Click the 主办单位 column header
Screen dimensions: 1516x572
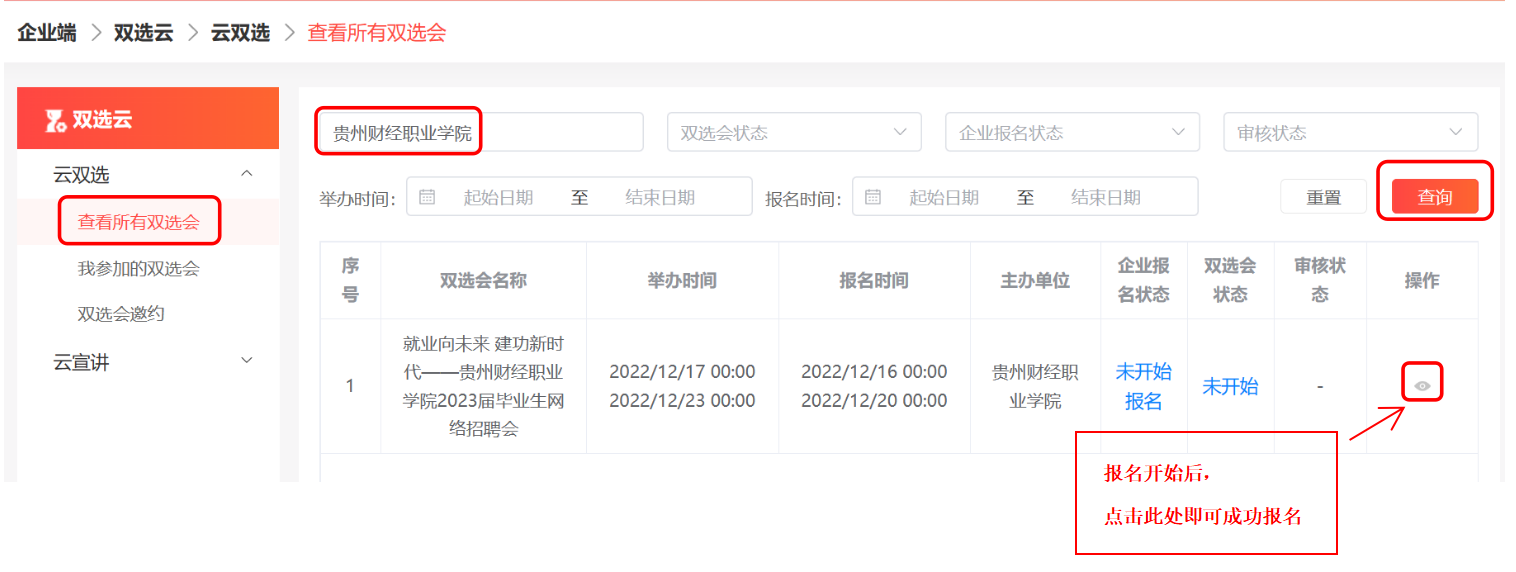coord(1035,280)
